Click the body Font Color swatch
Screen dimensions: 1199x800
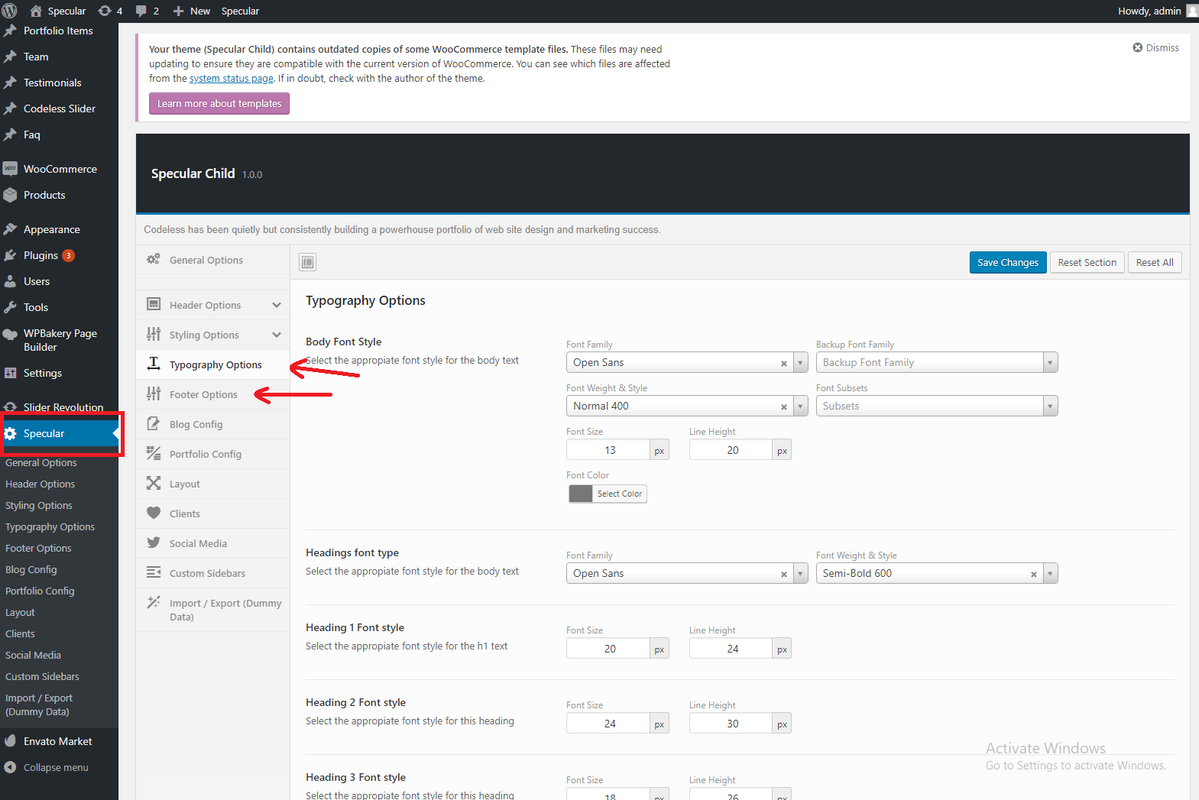click(x=580, y=494)
